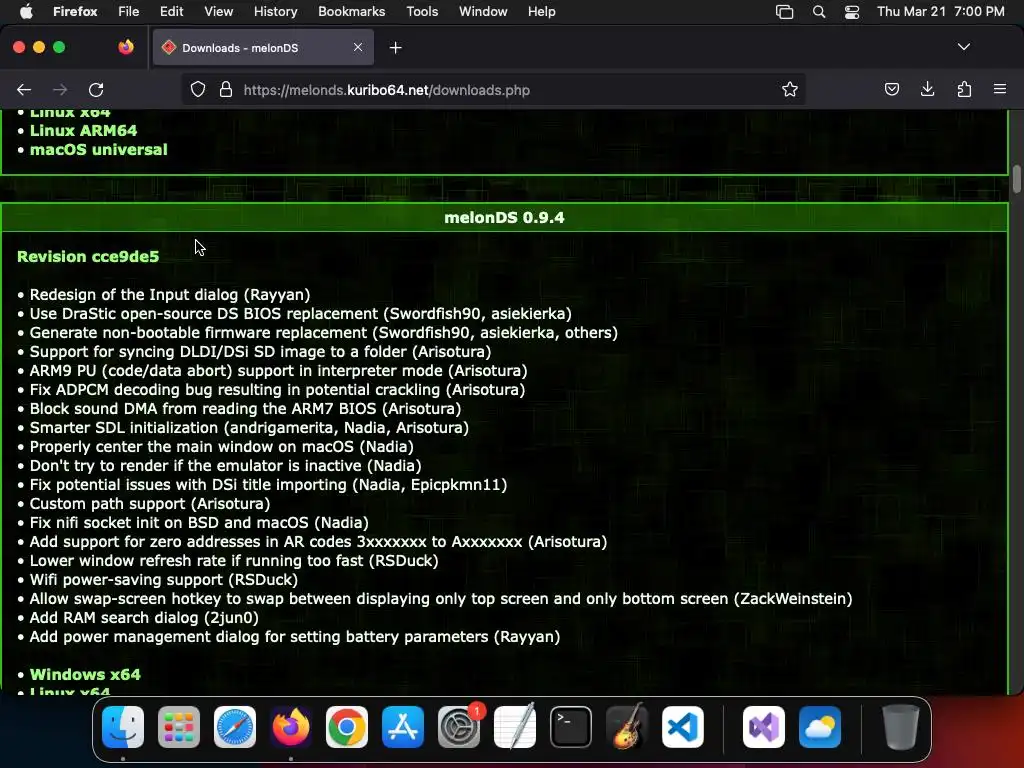This screenshot has height=768, width=1024.
Task: View site security lock information
Action: pyautogui.click(x=226, y=89)
